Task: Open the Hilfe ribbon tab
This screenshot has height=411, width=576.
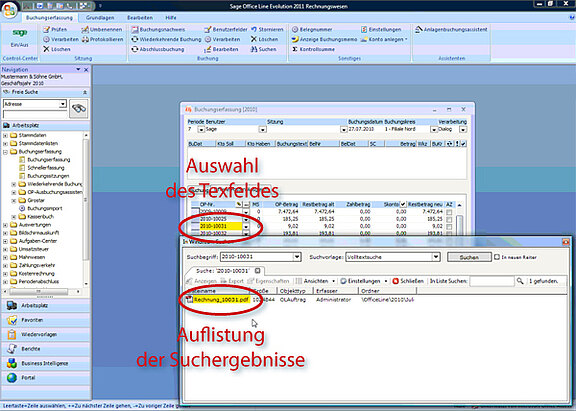Action: [x=170, y=18]
